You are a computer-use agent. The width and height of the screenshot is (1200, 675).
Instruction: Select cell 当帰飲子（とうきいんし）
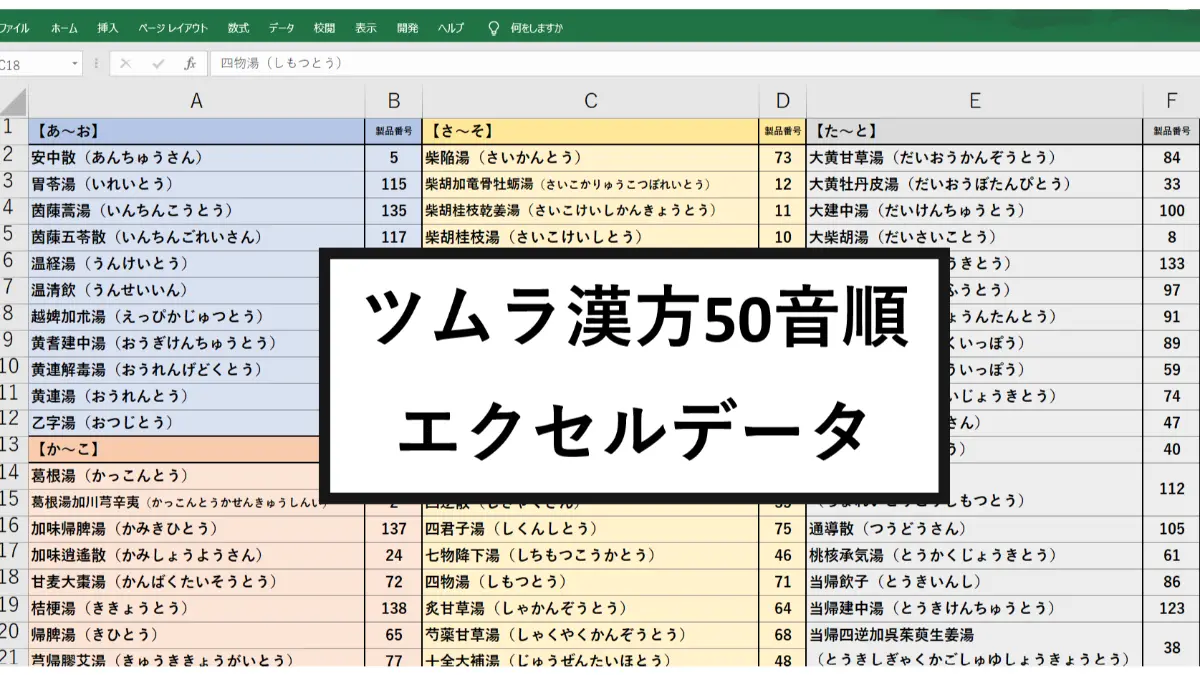coord(975,581)
